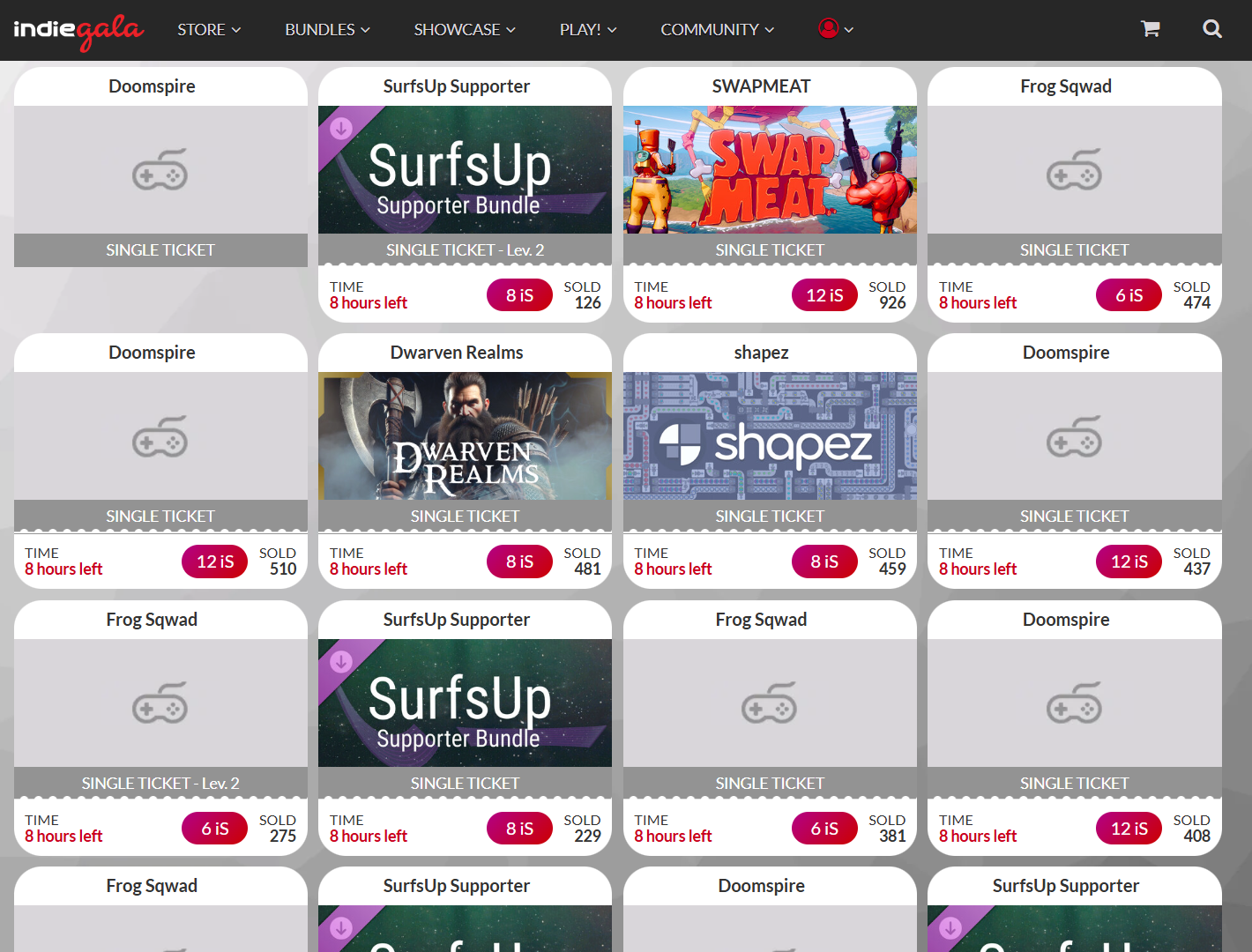Click the purple arrow badge on SurfsUp card with 229 sold
This screenshot has height=952, width=1252.
[341, 662]
